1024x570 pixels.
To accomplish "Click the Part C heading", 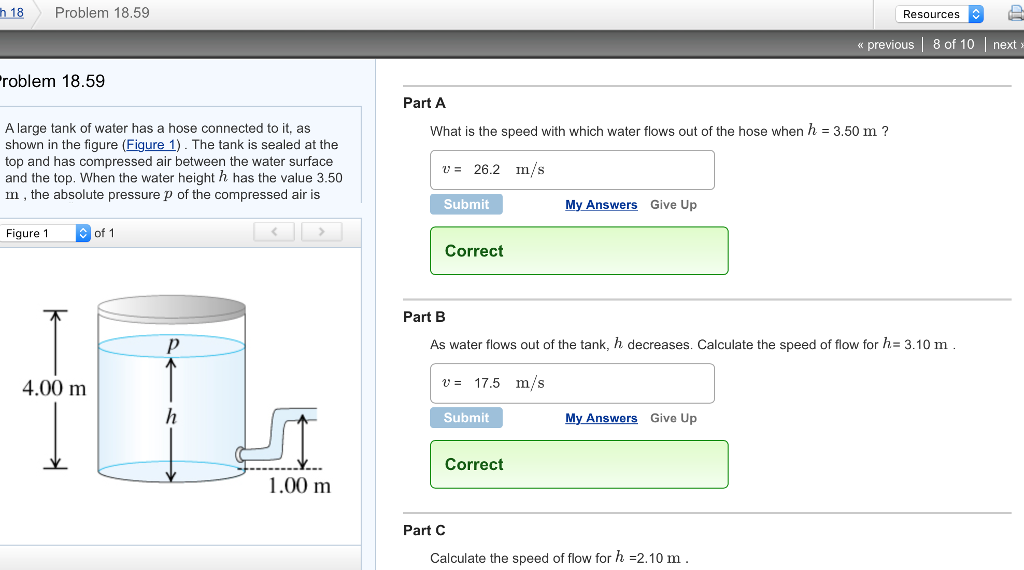I will 424,530.
